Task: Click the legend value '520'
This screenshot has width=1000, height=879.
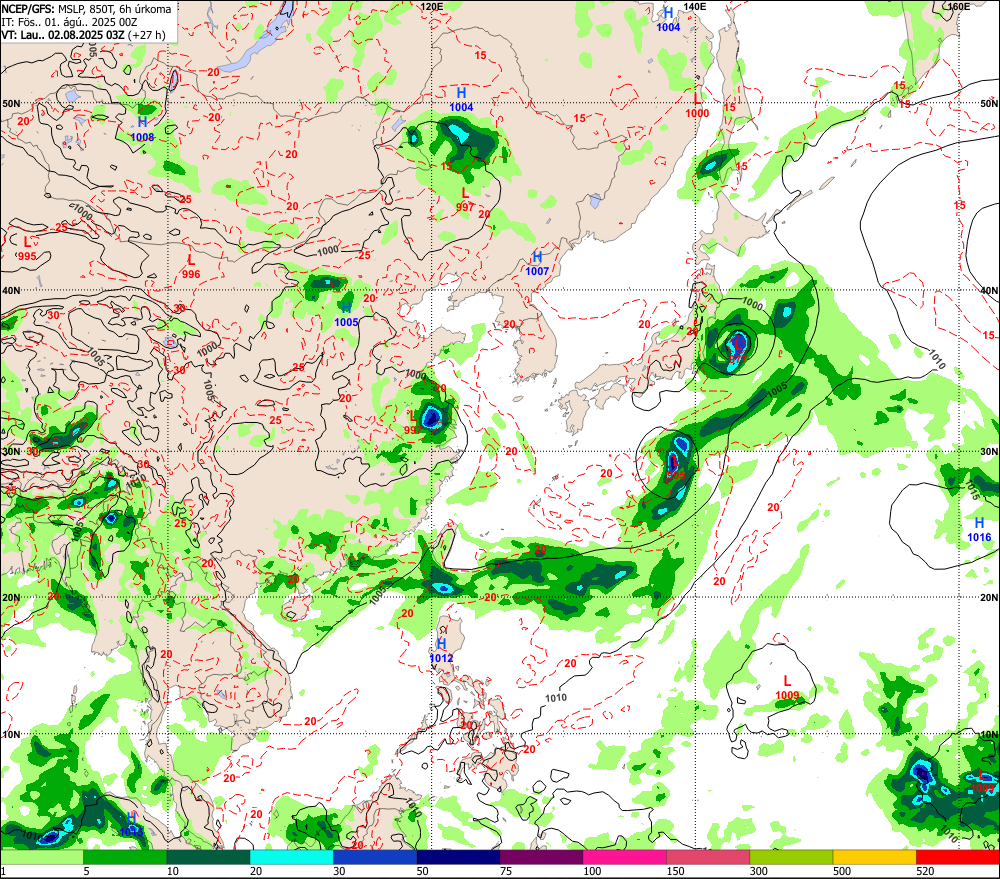Action: (925, 871)
